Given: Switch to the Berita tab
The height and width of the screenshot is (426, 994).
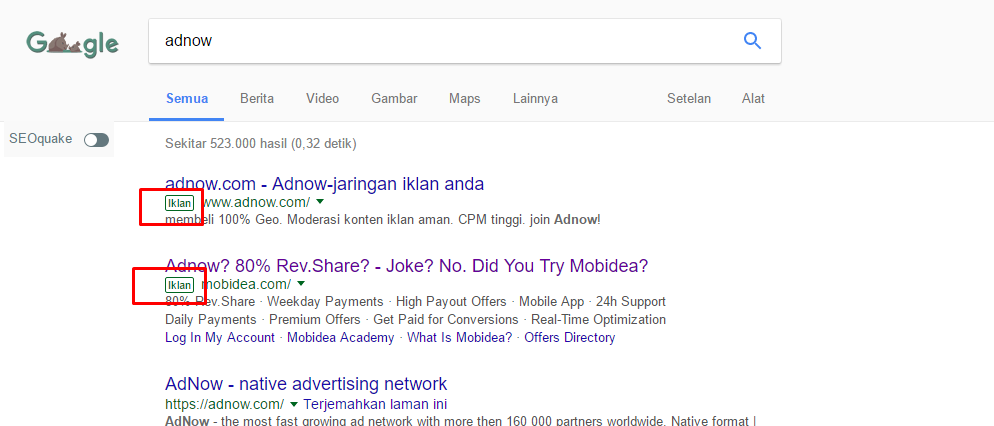Looking at the screenshot, I should (x=257, y=99).
